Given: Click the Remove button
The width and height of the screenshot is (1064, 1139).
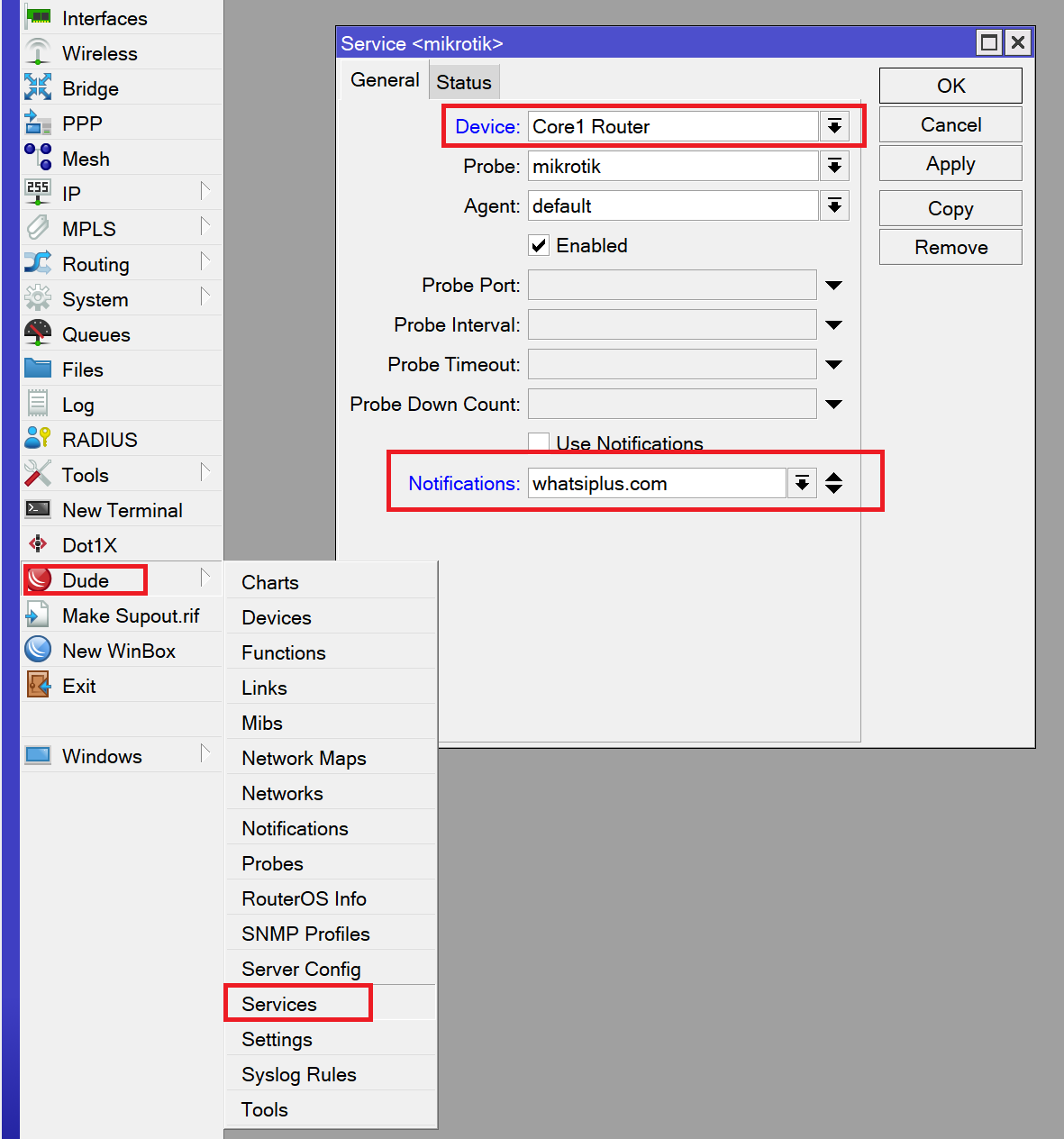Looking at the screenshot, I should (x=950, y=247).
